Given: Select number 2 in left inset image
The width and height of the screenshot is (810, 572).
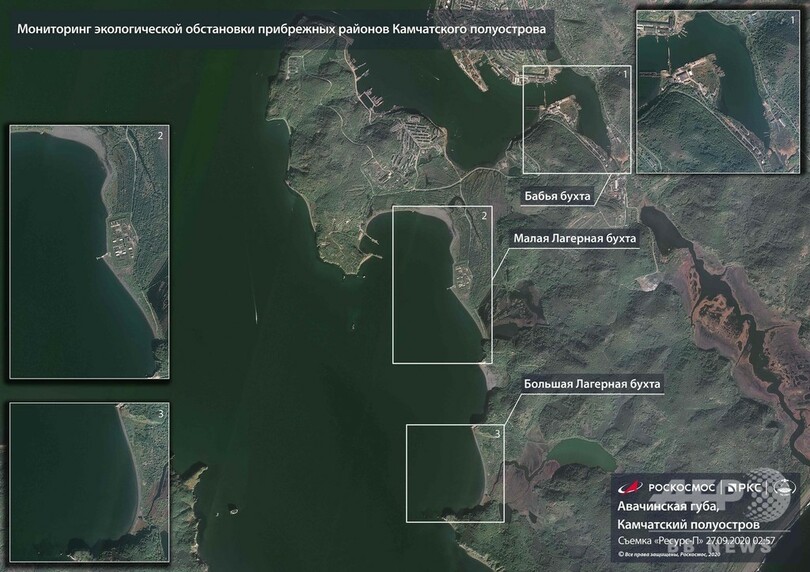Looking at the screenshot, I should point(159,134).
